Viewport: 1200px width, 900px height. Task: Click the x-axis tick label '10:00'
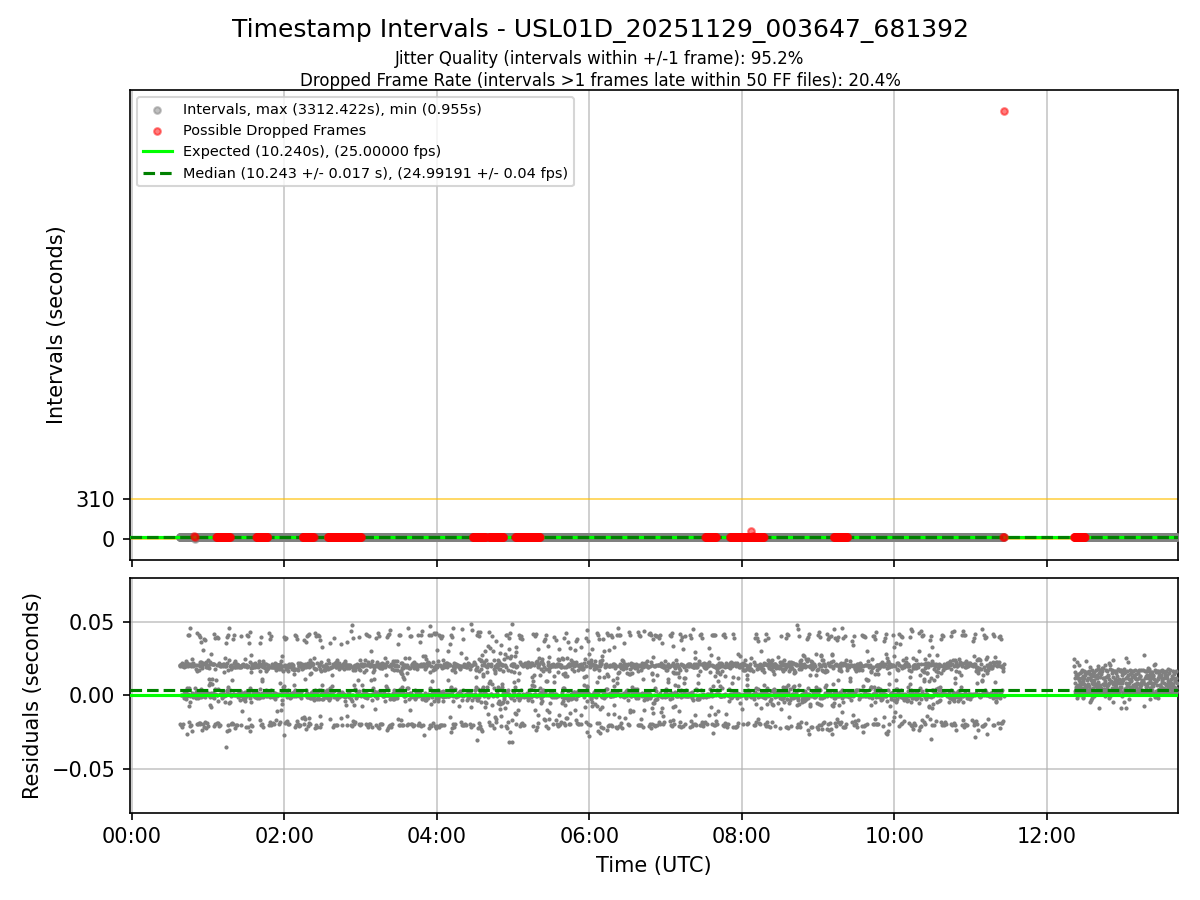(x=894, y=835)
